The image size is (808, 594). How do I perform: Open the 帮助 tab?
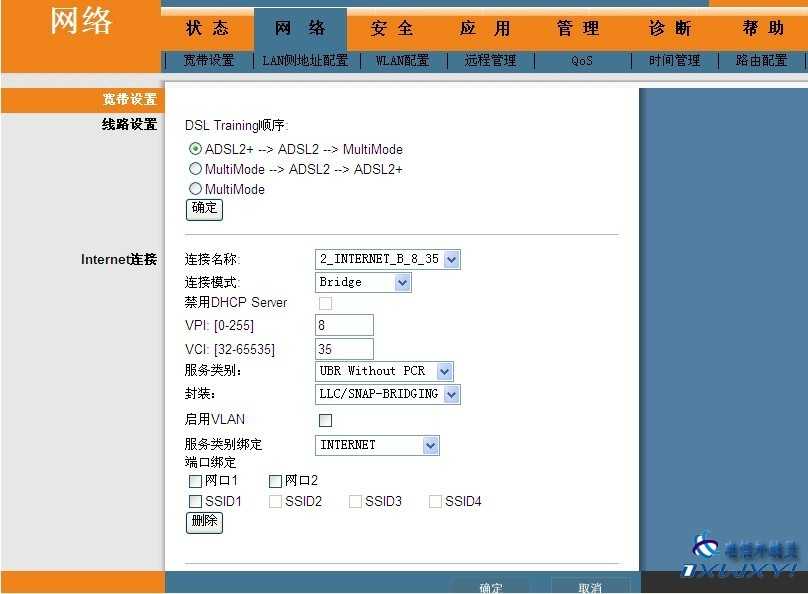(x=763, y=28)
